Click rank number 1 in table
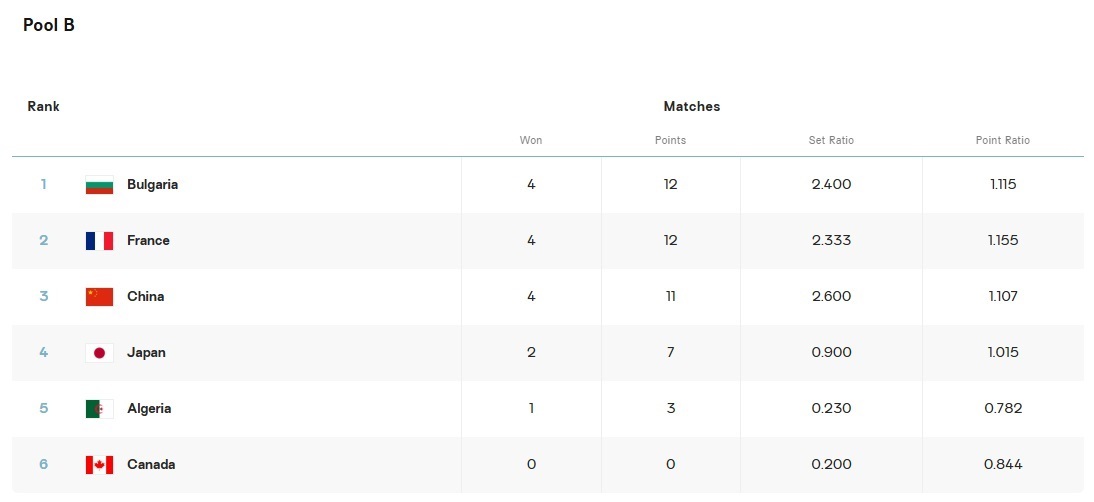Viewport: 1094px width, 502px height. click(x=43, y=185)
